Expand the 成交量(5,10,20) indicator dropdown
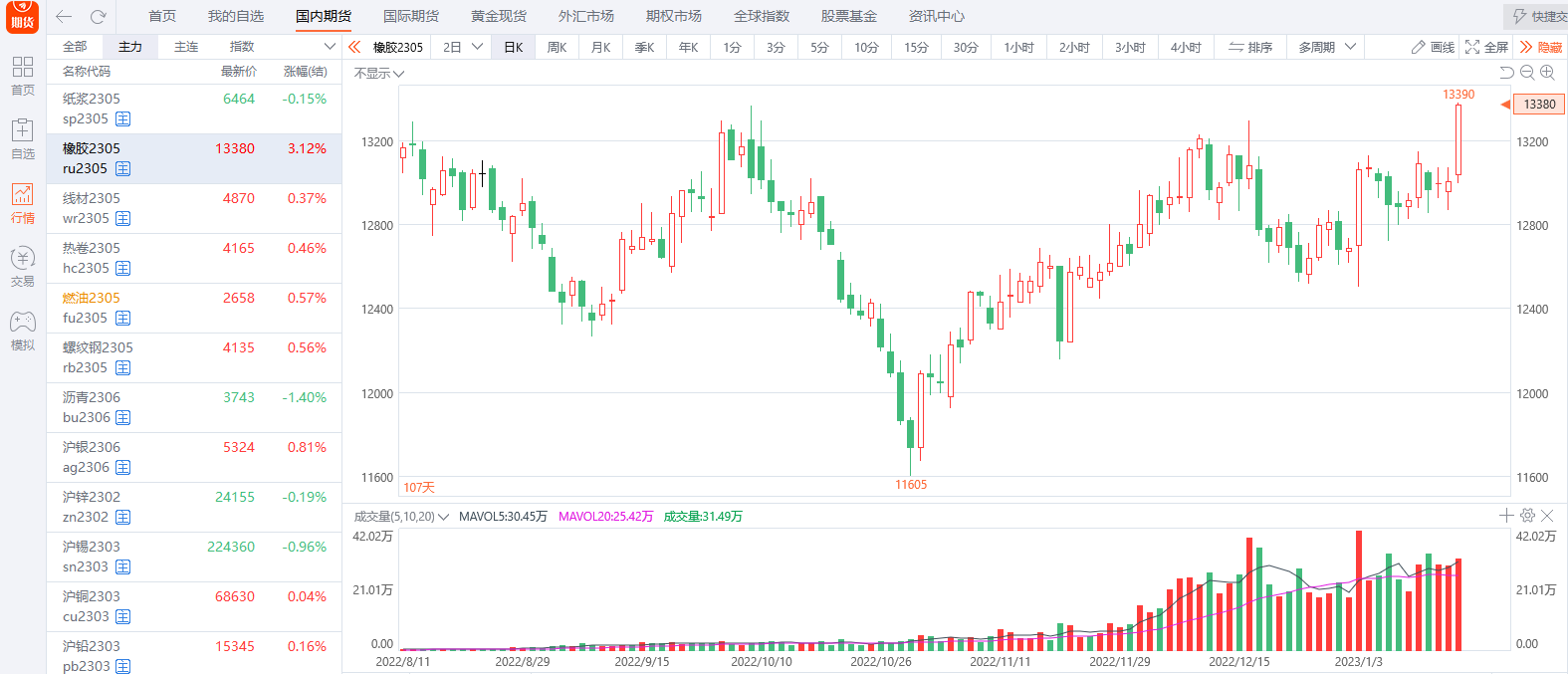1568x674 pixels. coord(401,517)
